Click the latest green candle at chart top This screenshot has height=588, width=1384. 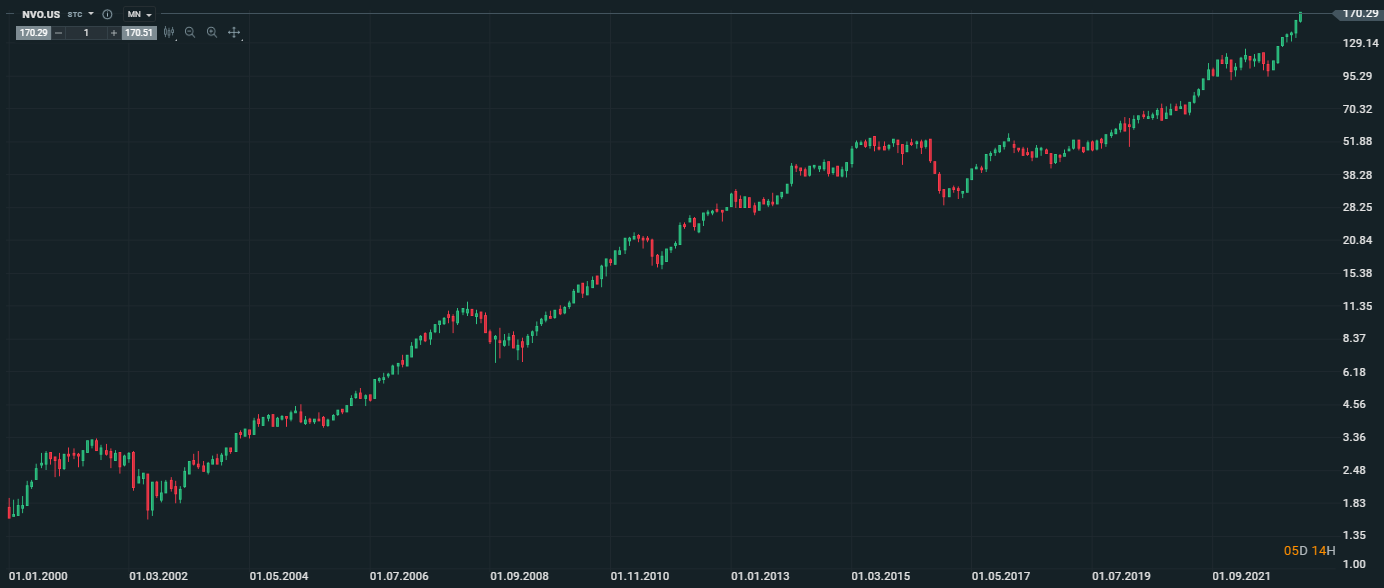1300,17
